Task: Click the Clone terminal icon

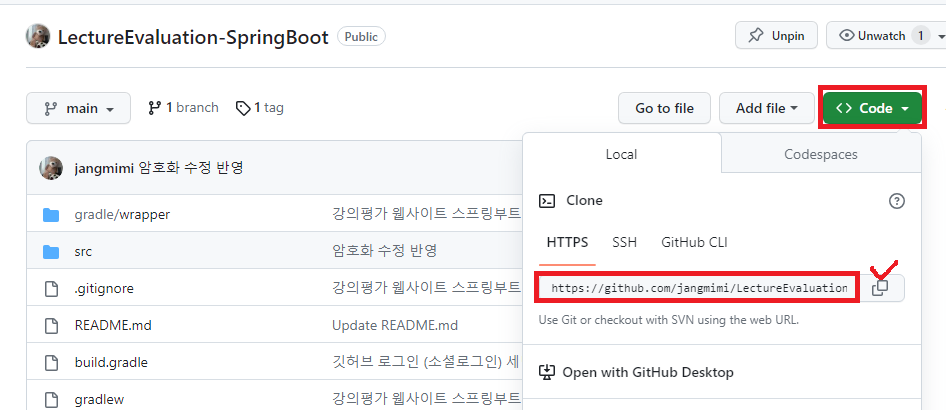Action: 547,201
